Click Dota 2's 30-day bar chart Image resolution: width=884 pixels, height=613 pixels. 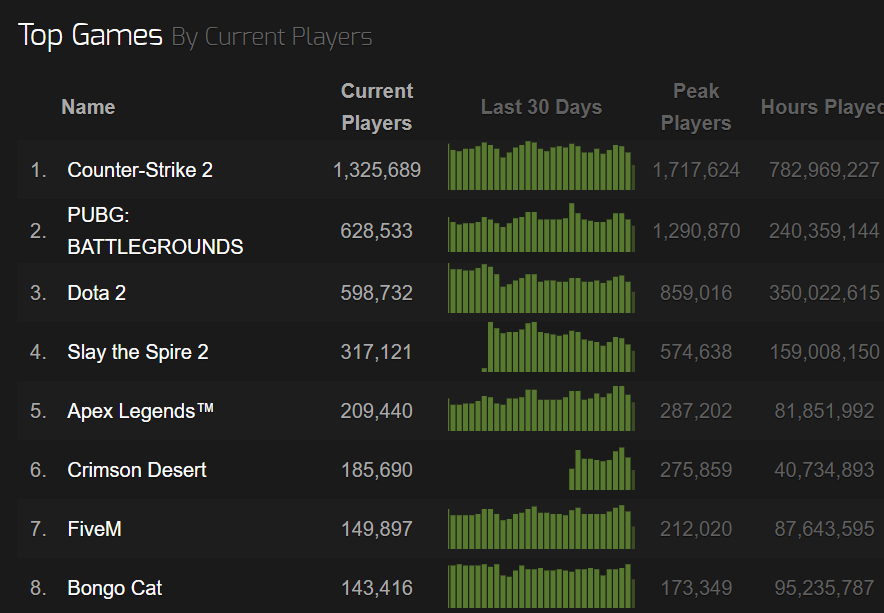541,288
